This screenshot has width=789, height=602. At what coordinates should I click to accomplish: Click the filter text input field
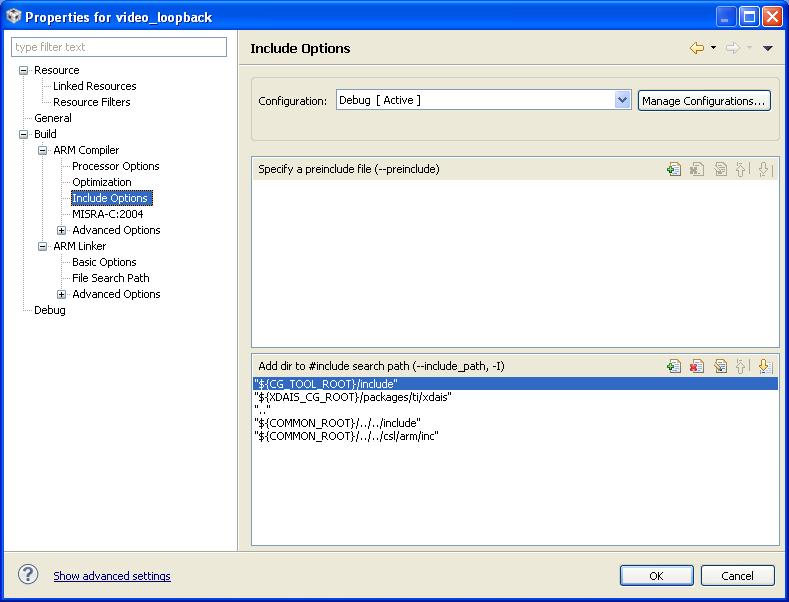[119, 47]
